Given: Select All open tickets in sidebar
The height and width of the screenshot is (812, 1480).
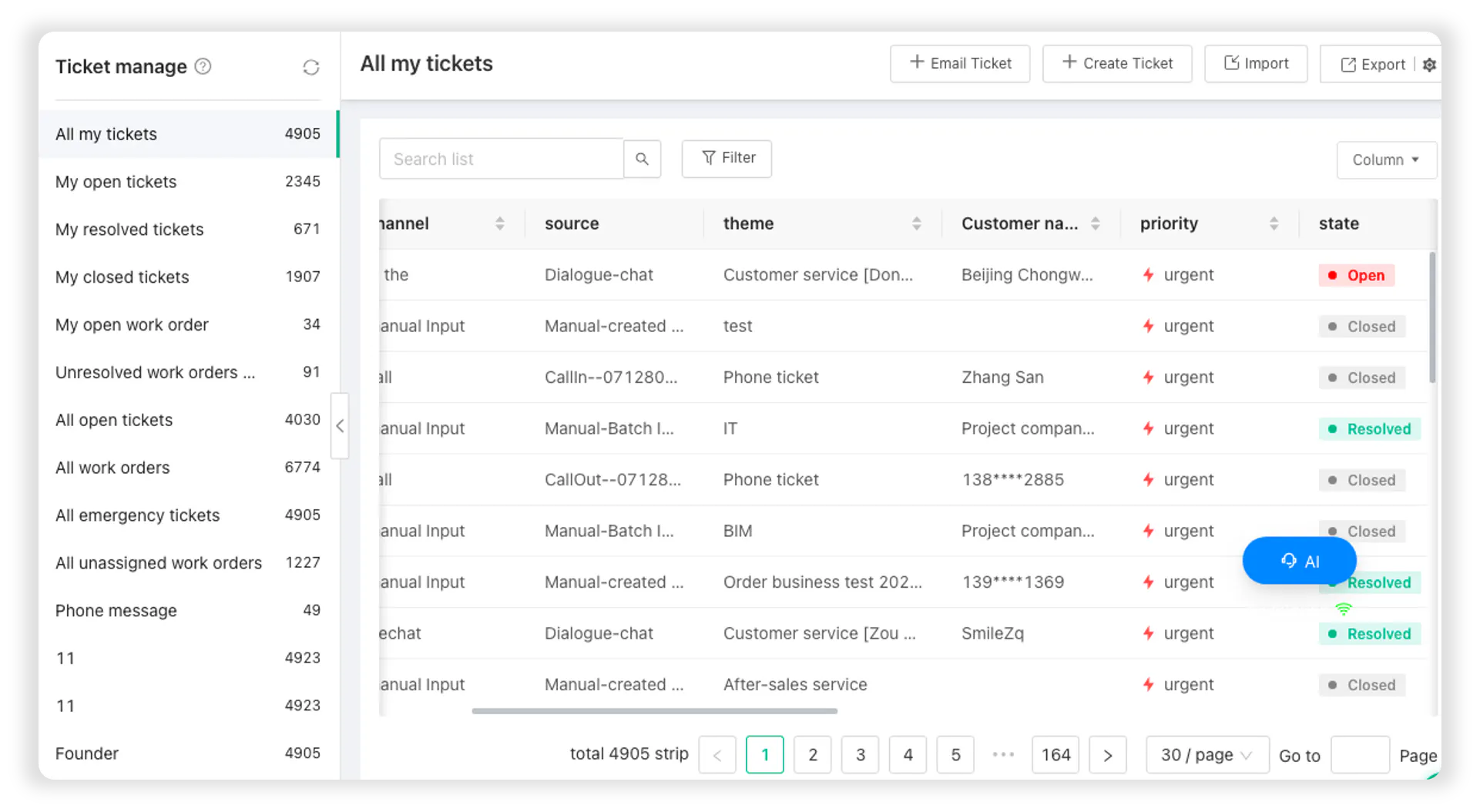Looking at the screenshot, I should click(188, 421).
